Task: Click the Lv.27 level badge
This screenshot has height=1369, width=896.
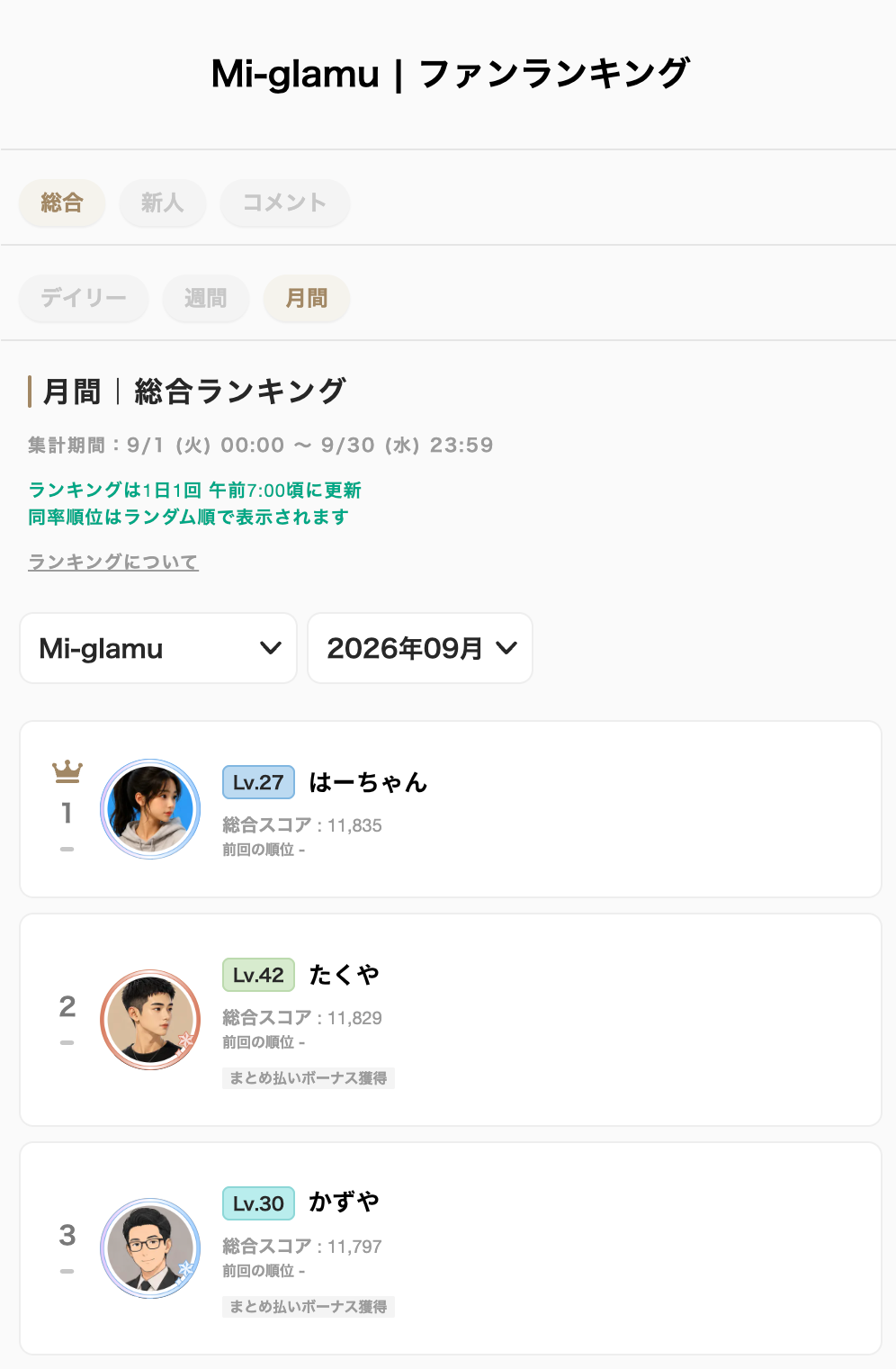Action: (258, 782)
